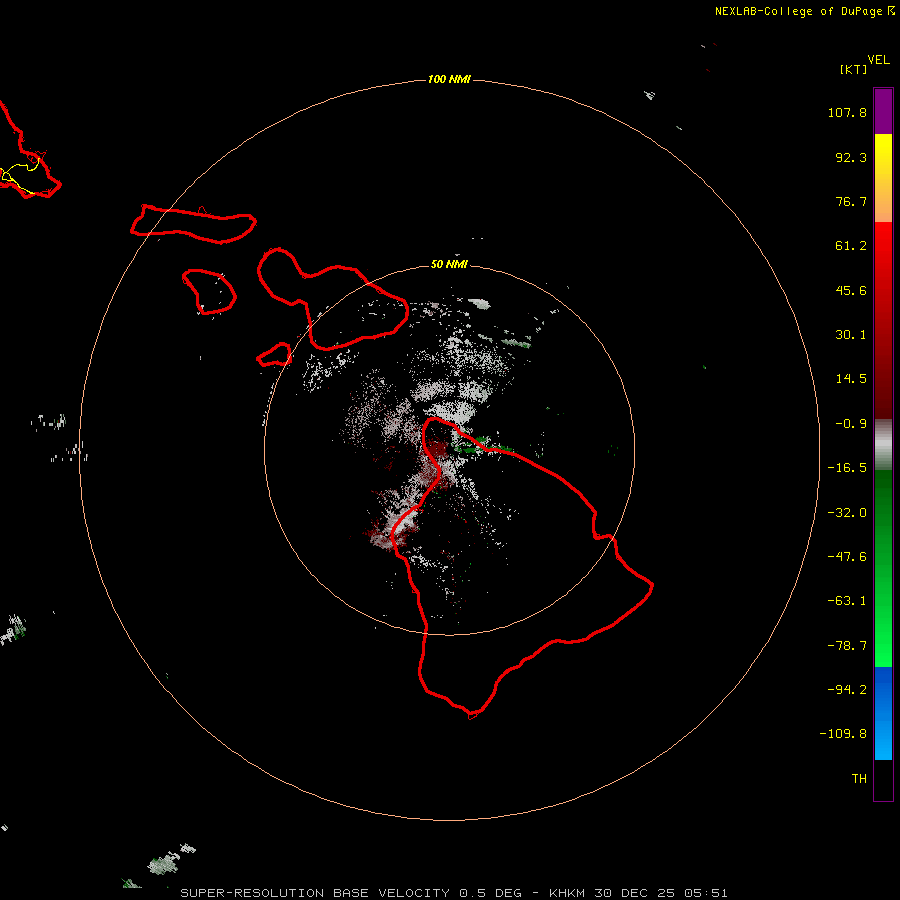The width and height of the screenshot is (900, 900).
Task: Click the 100 NMI range ring label
Action: point(449,79)
